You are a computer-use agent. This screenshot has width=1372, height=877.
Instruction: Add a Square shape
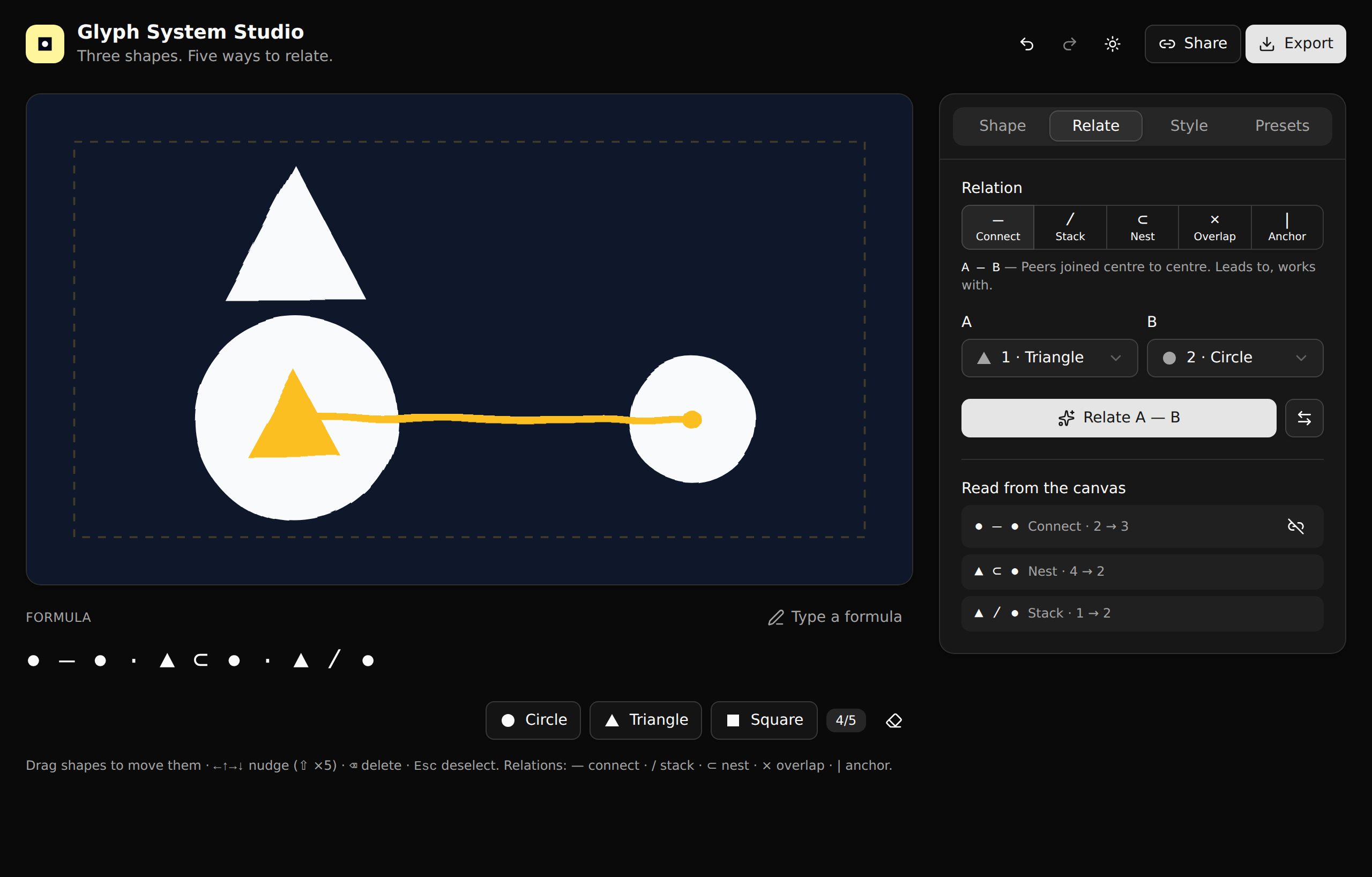point(764,720)
